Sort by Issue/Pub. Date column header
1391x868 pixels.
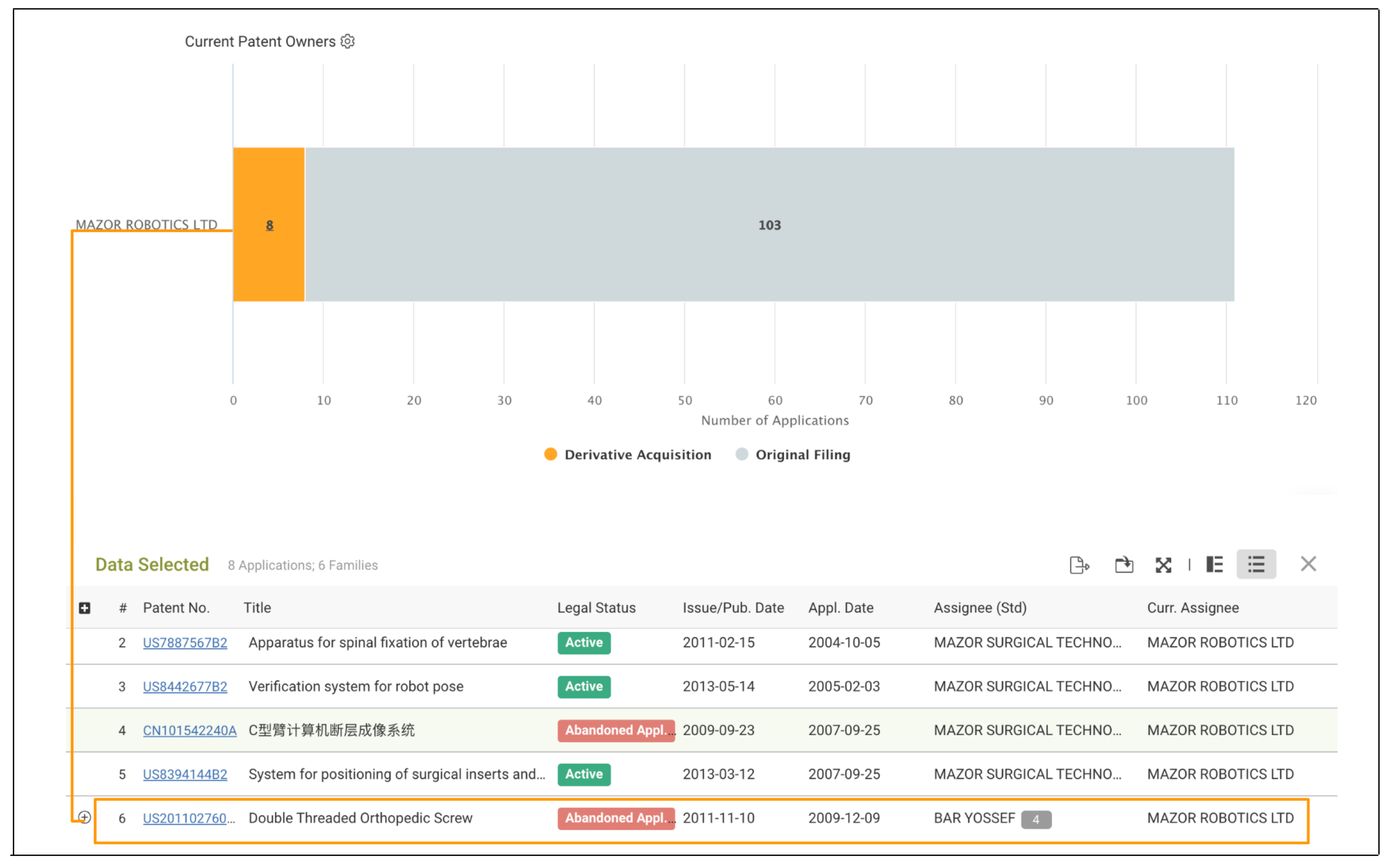pyautogui.click(x=733, y=608)
